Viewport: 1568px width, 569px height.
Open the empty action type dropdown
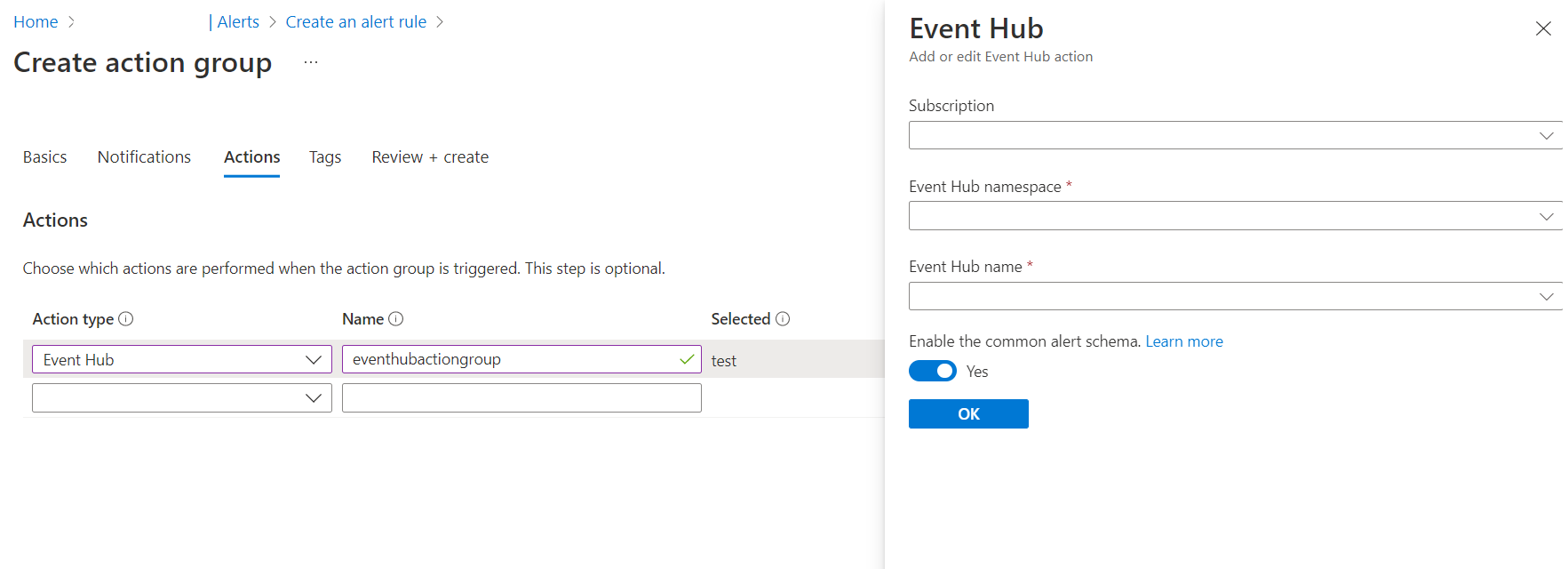181,397
